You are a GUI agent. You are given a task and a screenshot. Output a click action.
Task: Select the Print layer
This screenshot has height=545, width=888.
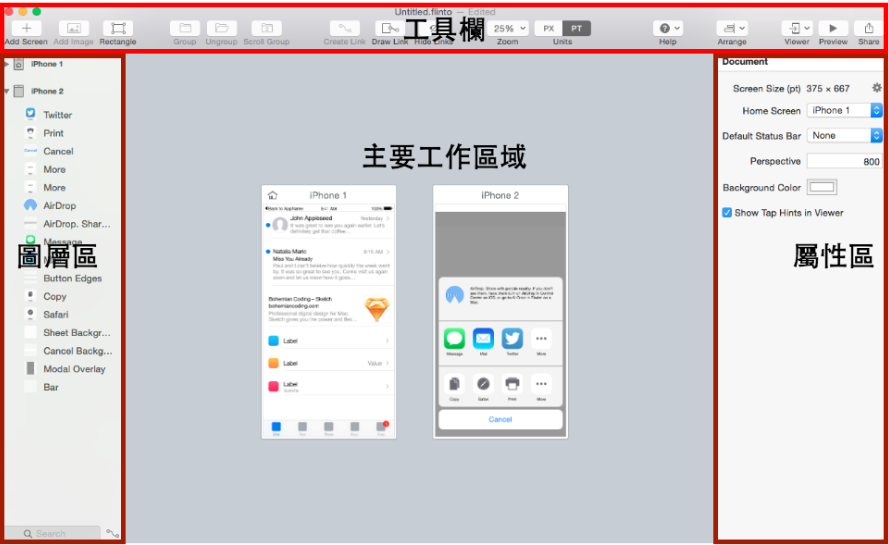(x=62, y=133)
